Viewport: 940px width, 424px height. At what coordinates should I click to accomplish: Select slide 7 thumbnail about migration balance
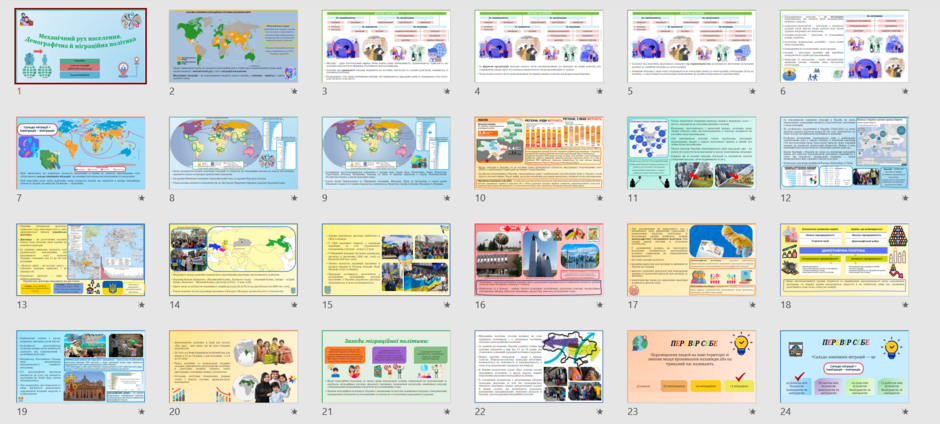coord(80,153)
